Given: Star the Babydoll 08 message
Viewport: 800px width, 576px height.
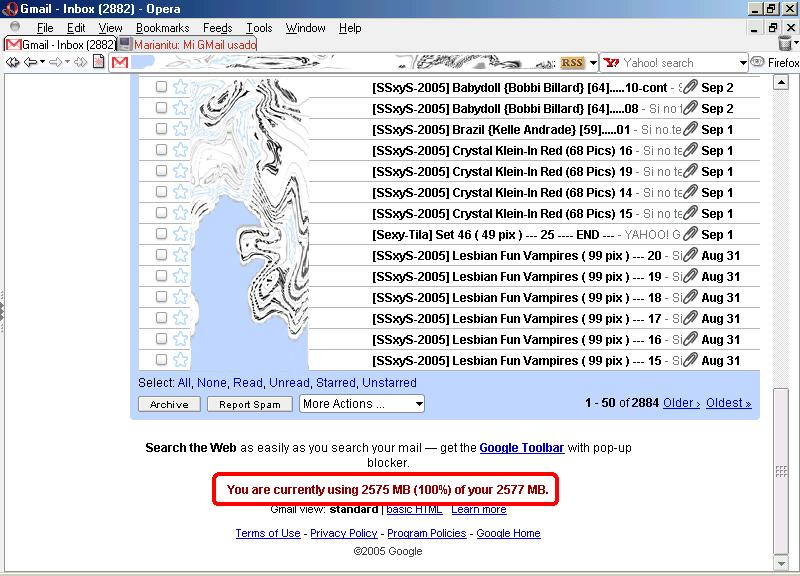Looking at the screenshot, I should 181,108.
